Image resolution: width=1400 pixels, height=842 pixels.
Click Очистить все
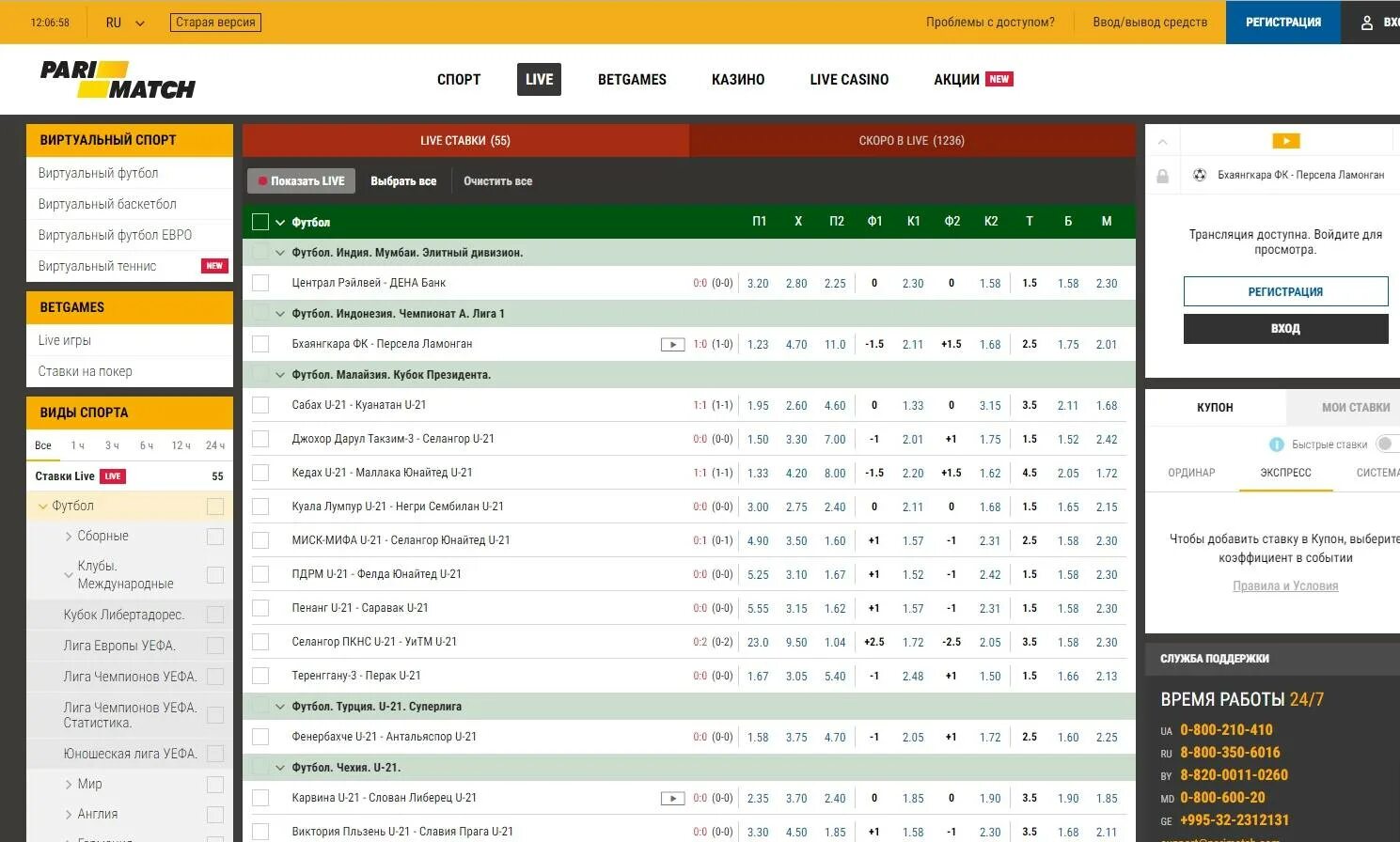(x=497, y=181)
